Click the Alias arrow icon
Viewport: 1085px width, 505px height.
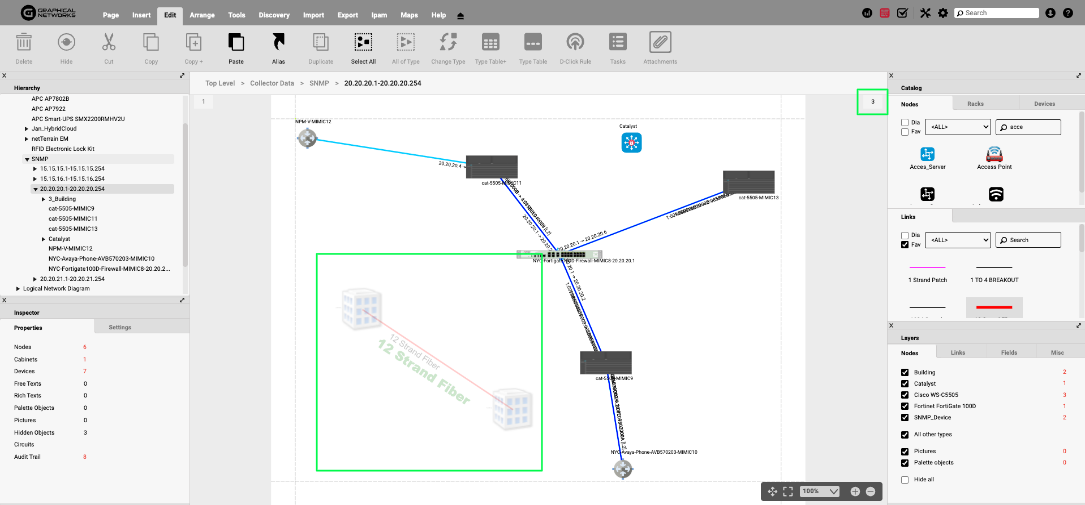point(278,42)
